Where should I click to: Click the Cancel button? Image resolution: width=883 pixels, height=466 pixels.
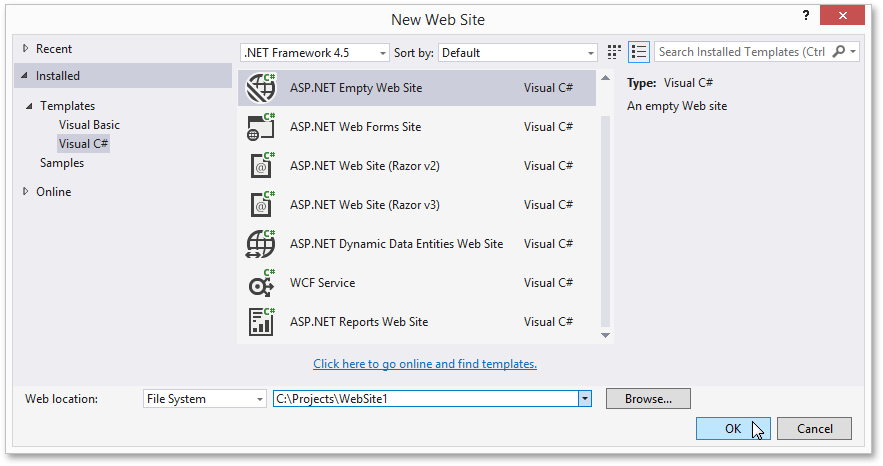(815, 428)
